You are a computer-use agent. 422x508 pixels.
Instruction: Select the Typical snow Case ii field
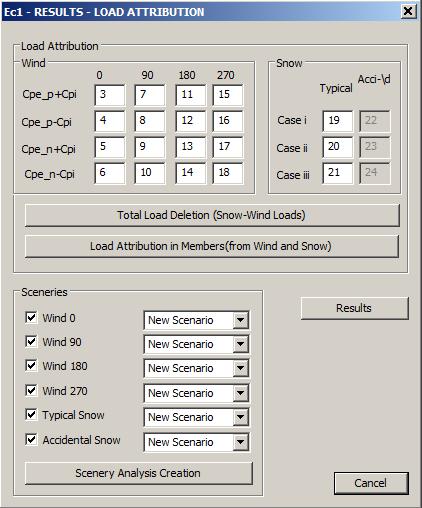338,147
